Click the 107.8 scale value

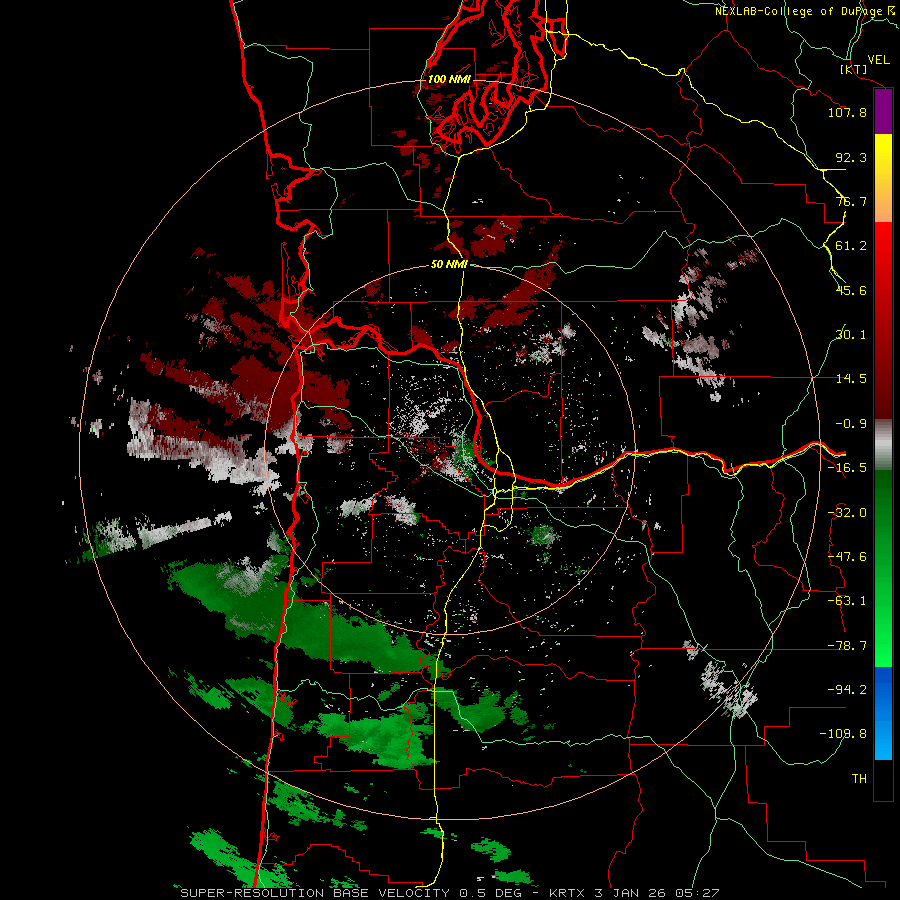tap(847, 112)
